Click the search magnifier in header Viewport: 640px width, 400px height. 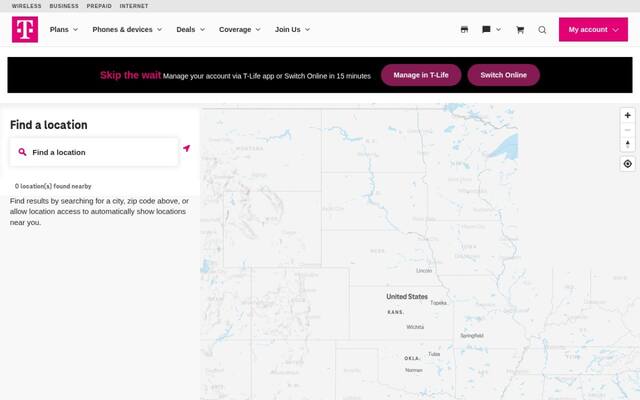coord(542,29)
